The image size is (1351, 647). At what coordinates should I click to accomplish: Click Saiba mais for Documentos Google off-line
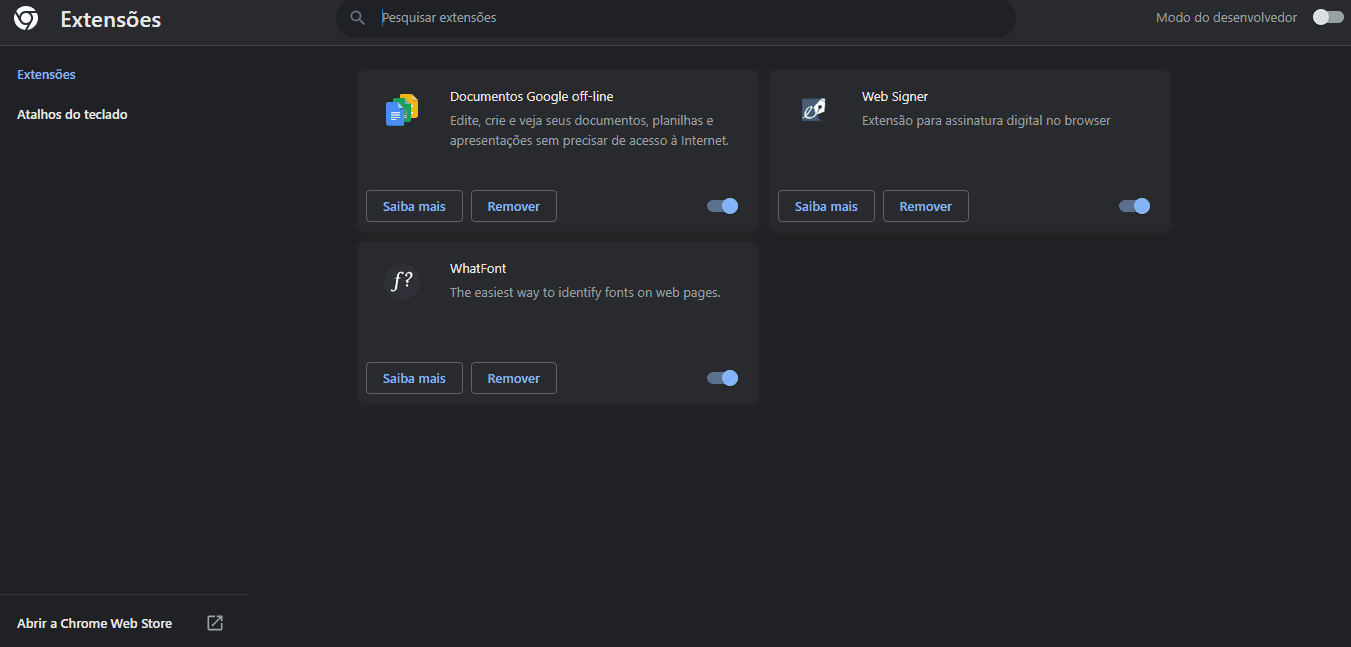(414, 206)
